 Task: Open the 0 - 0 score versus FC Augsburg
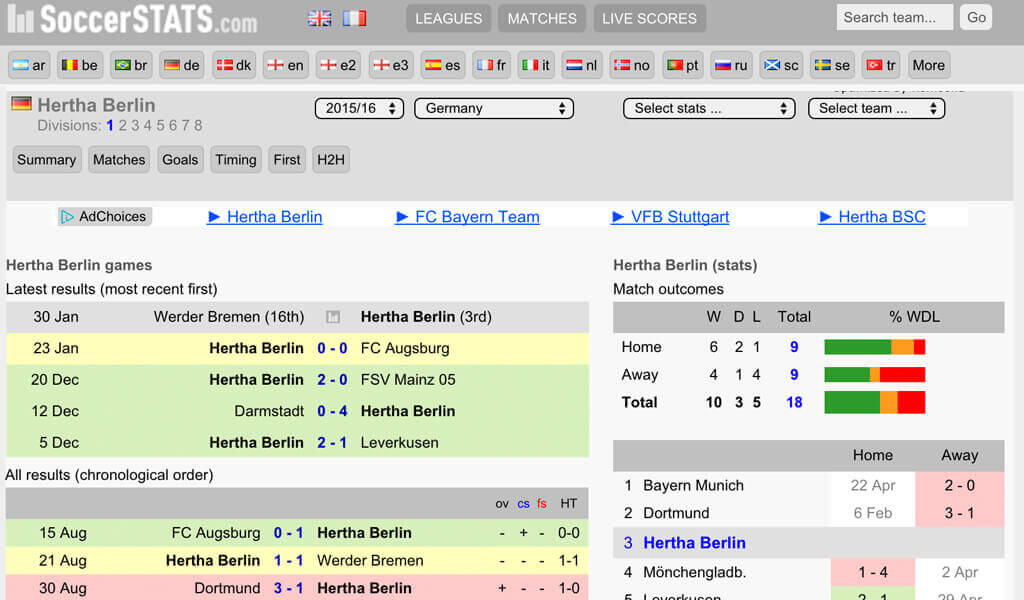332,349
